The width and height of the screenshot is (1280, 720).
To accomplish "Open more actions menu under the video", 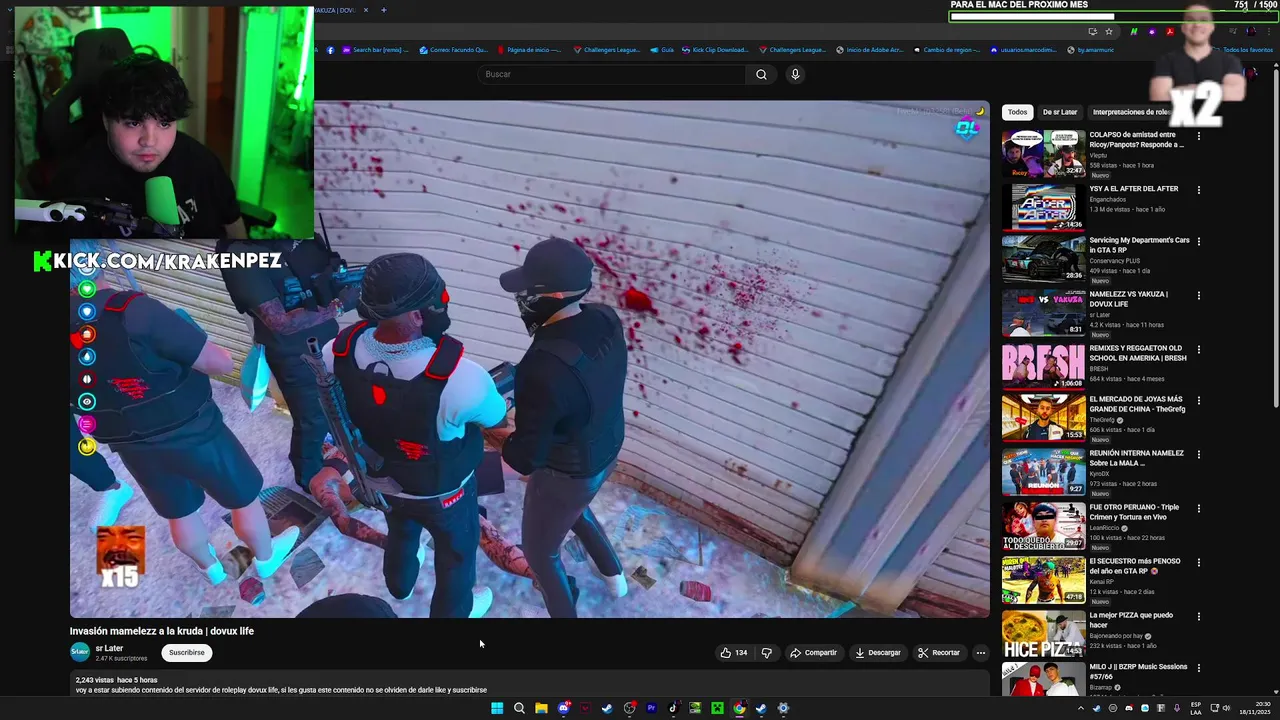I will (x=980, y=653).
